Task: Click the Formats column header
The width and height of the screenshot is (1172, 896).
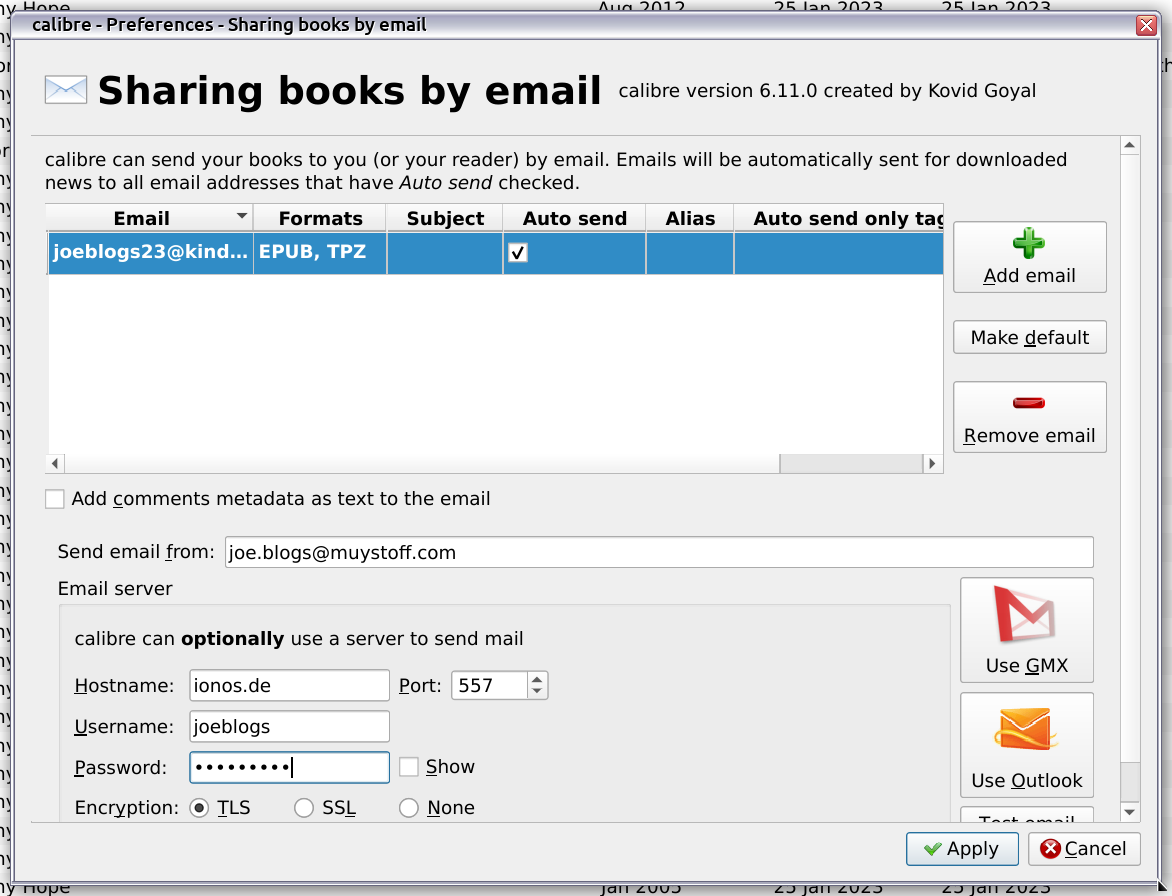Action: pyautogui.click(x=320, y=218)
